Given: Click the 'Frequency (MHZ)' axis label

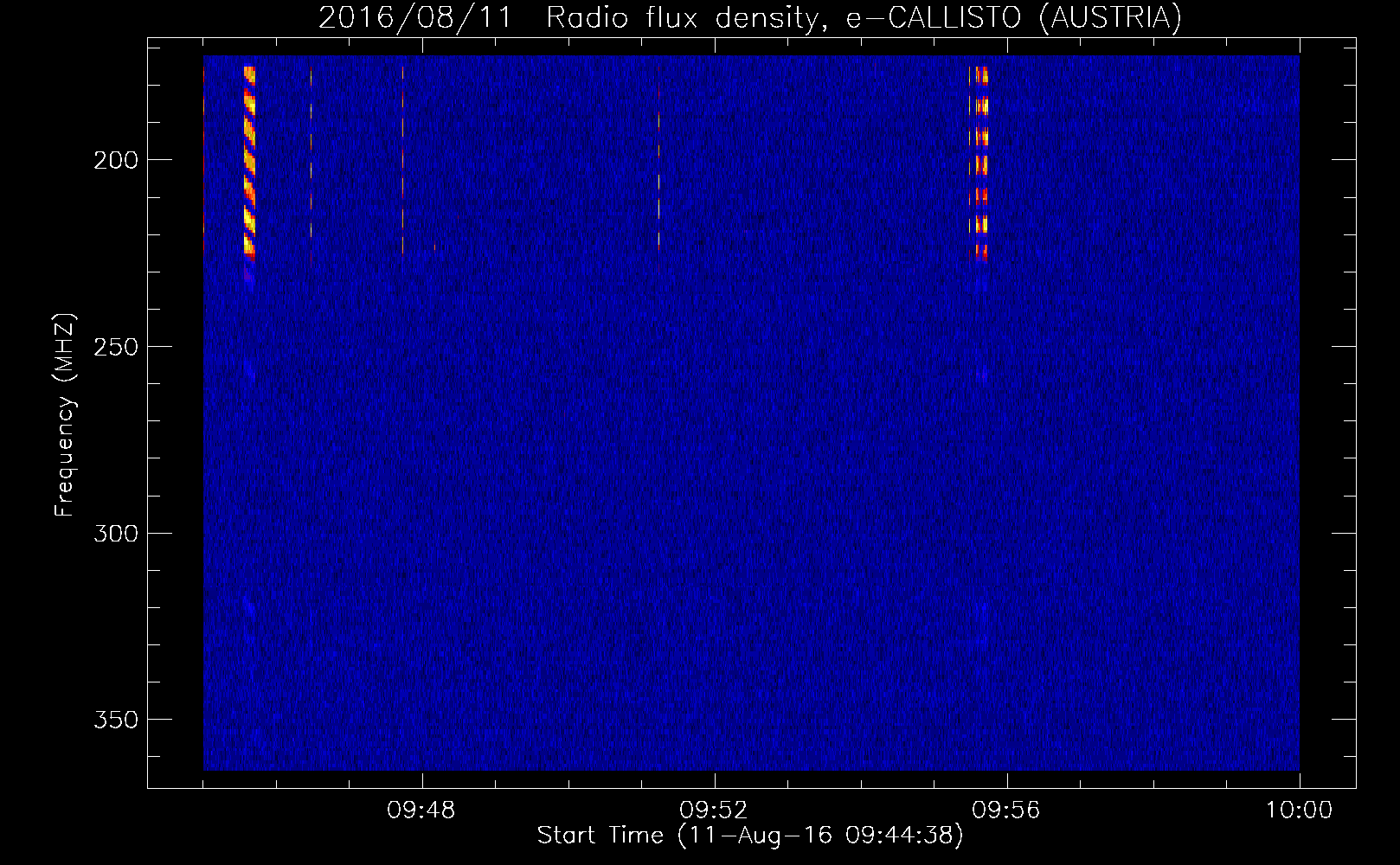Looking at the screenshot, I should pyautogui.click(x=65, y=414).
